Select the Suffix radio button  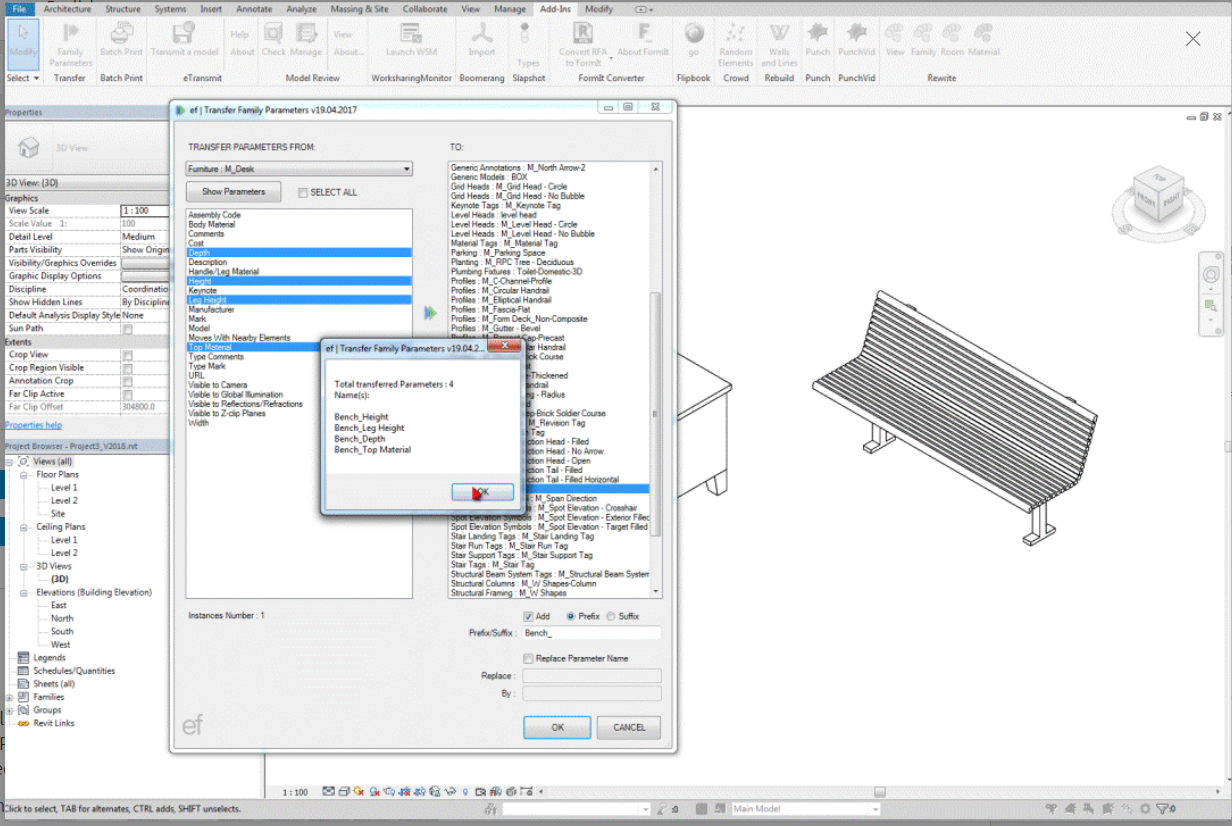[611, 617]
